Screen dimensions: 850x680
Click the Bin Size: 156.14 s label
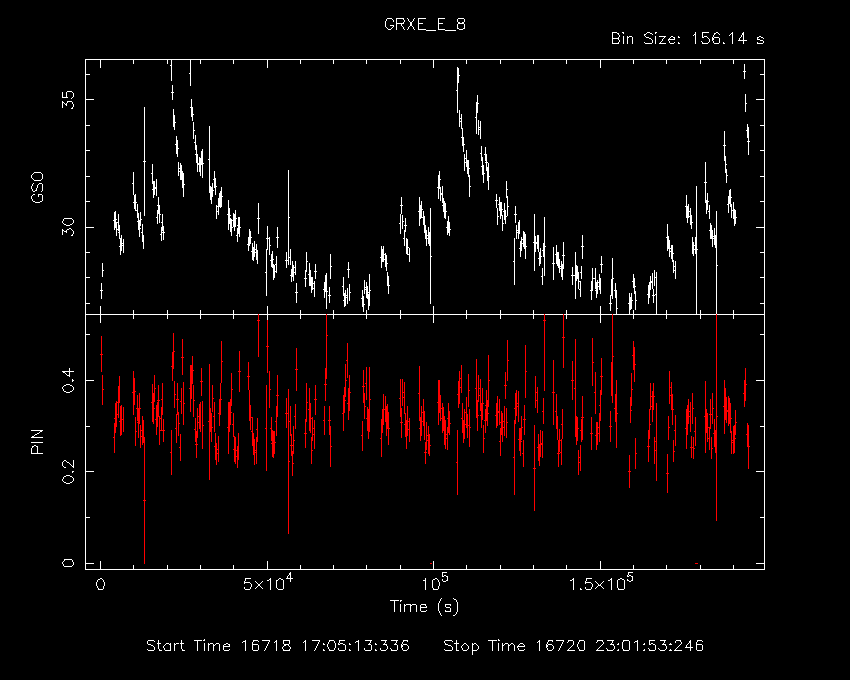[x=687, y=39]
